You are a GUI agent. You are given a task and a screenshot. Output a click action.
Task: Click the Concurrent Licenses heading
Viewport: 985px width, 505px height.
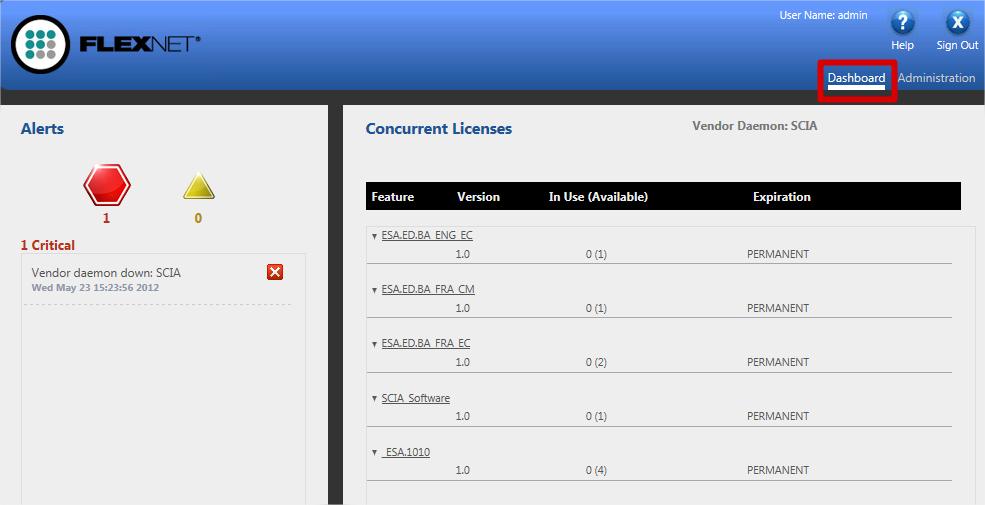(438, 129)
